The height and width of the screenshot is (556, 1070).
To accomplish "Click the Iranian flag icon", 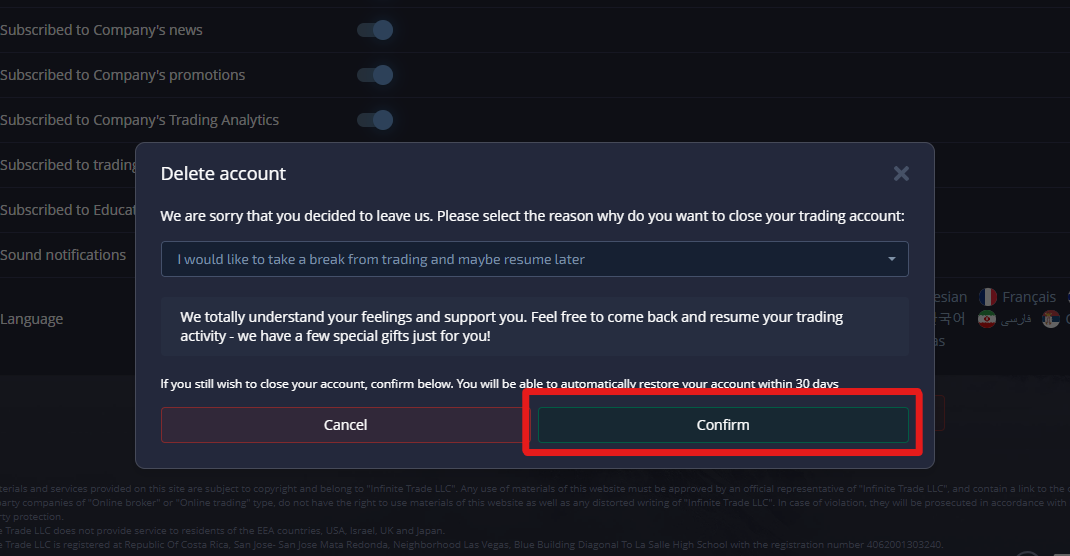I will point(987,319).
